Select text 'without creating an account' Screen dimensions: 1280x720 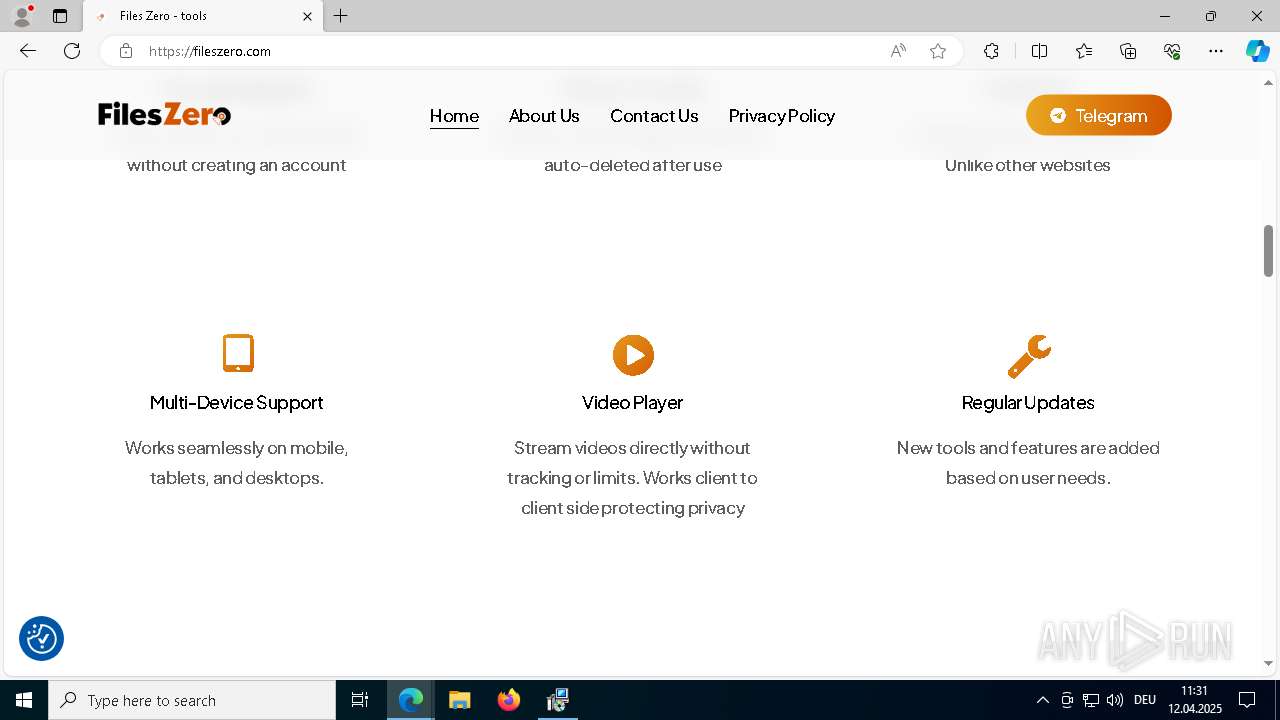[237, 165]
